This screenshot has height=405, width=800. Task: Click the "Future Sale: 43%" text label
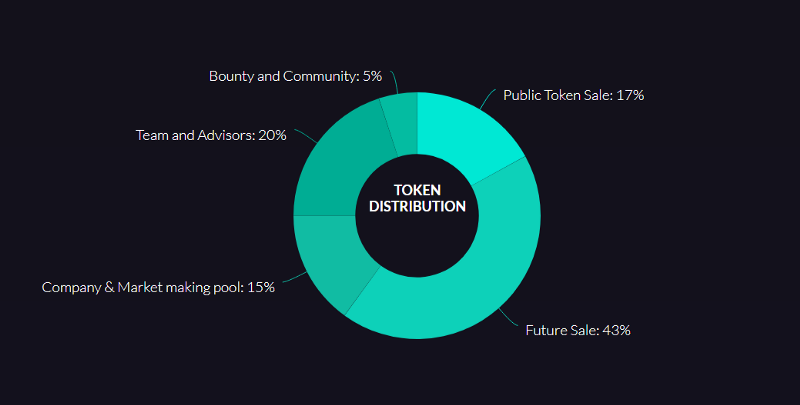(x=578, y=330)
